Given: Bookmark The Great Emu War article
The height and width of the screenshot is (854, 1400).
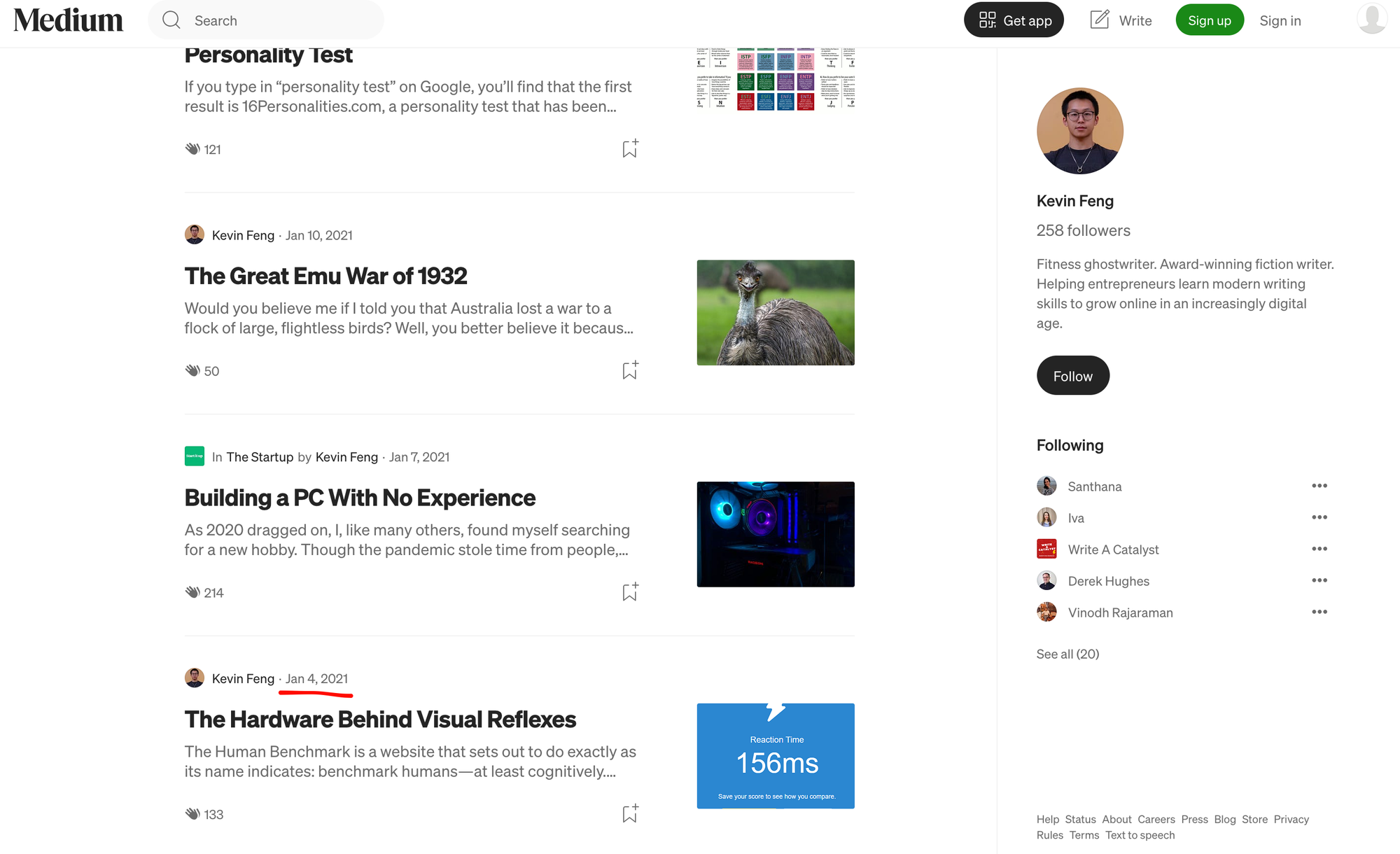Looking at the screenshot, I should pyautogui.click(x=630, y=370).
